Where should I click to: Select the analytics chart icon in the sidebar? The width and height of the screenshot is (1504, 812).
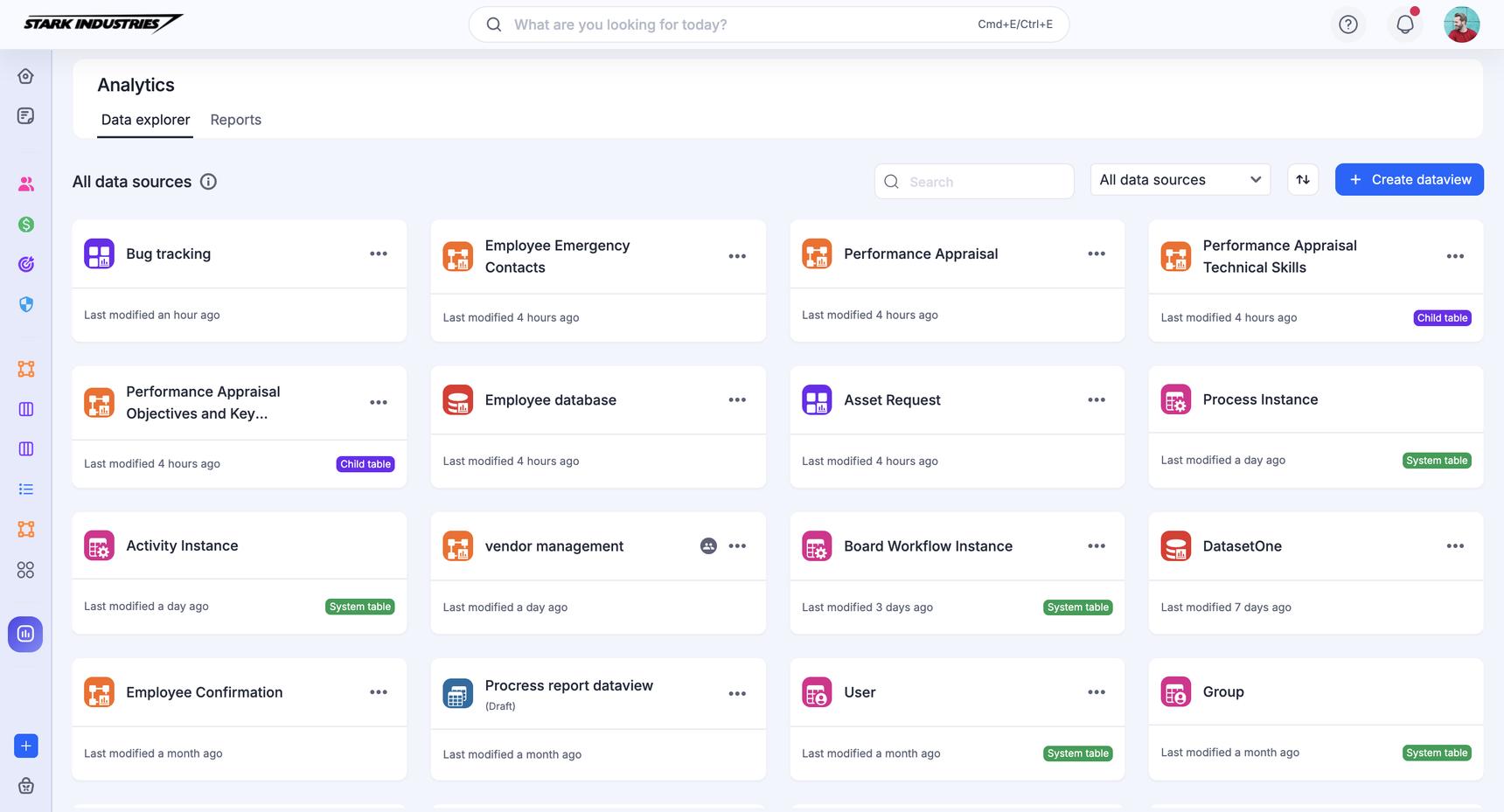tap(25, 634)
